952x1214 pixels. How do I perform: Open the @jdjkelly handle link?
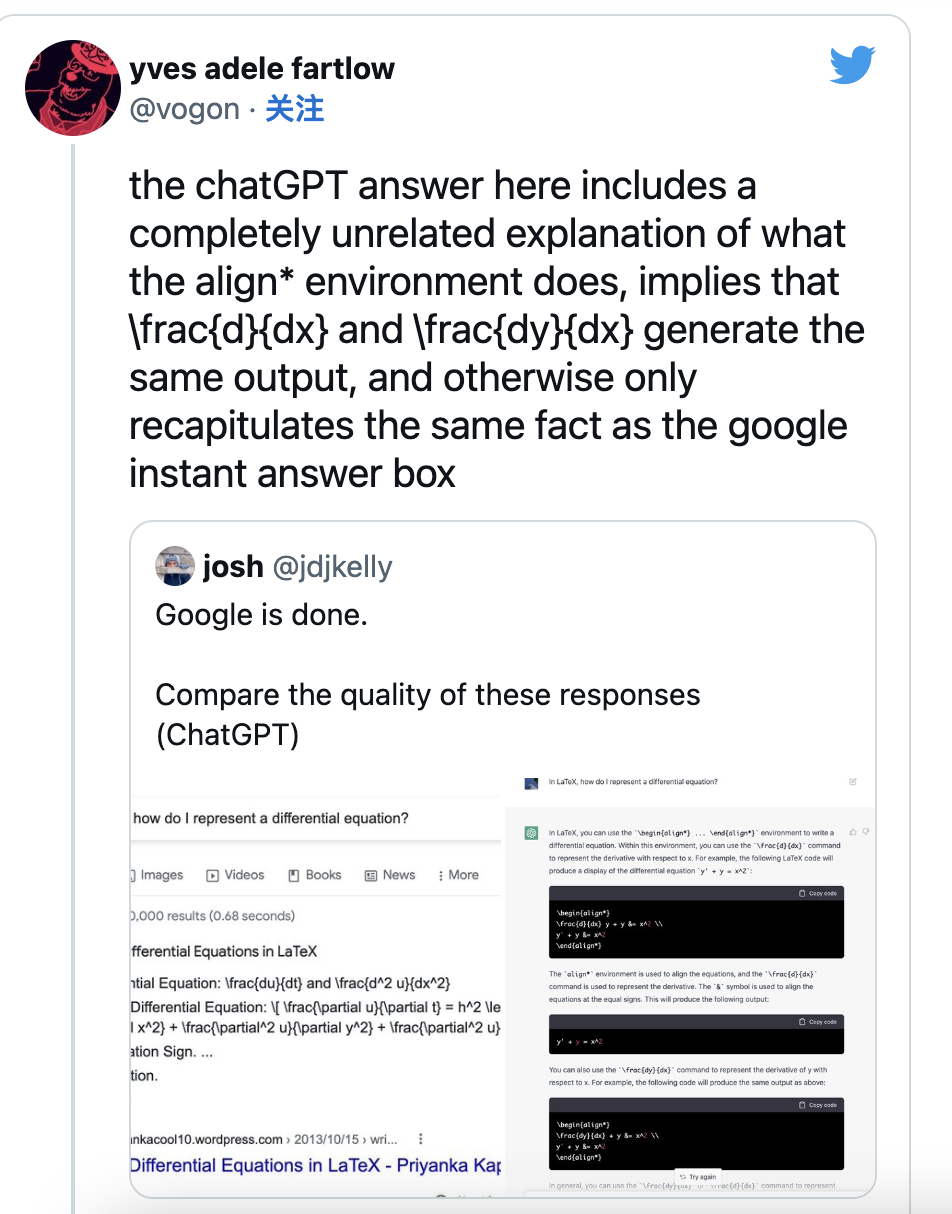pyautogui.click(x=333, y=567)
